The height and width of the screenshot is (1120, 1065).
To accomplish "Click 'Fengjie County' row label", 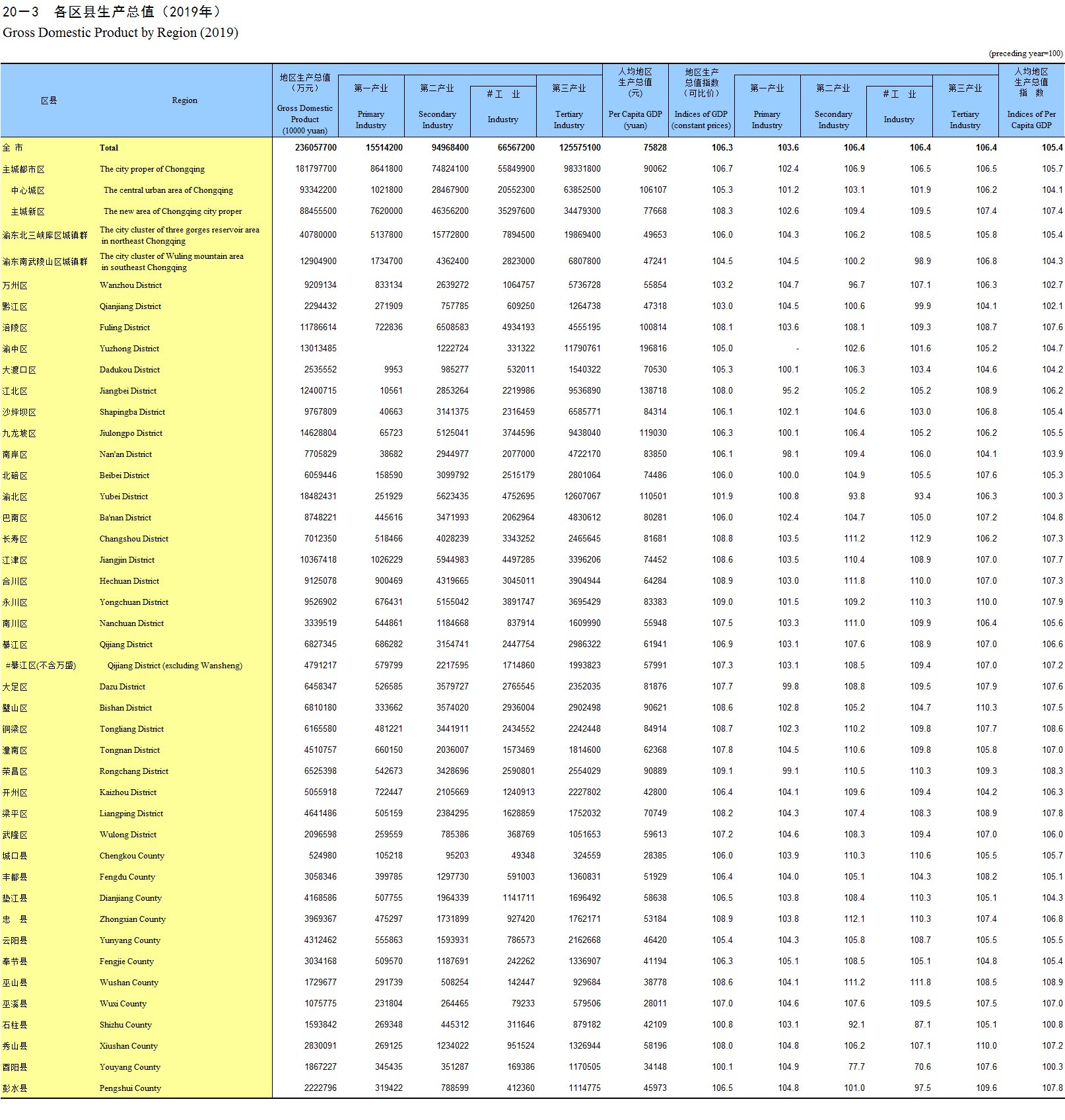I will click(127, 962).
